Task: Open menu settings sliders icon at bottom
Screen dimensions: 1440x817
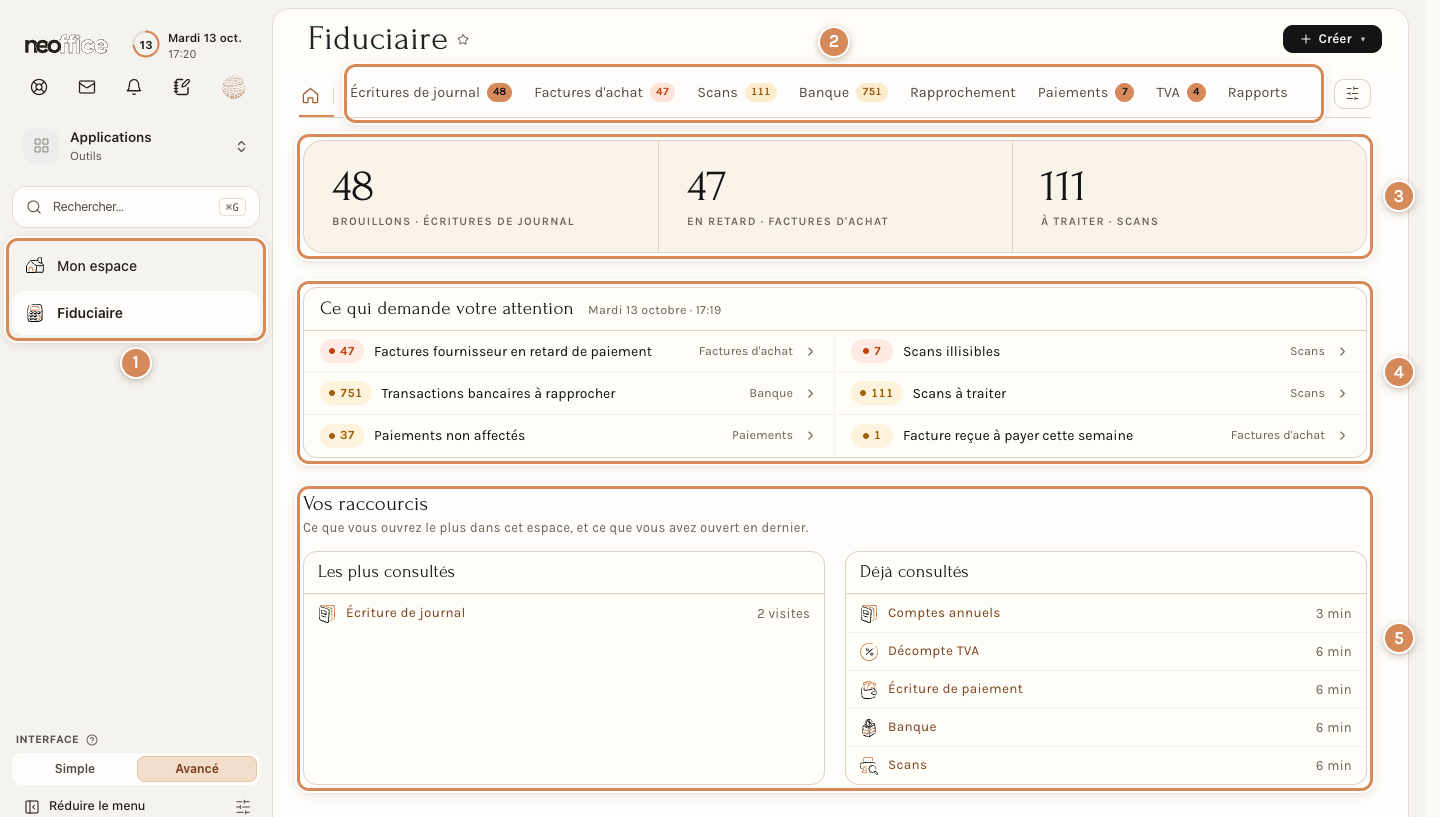Action: [x=243, y=806]
